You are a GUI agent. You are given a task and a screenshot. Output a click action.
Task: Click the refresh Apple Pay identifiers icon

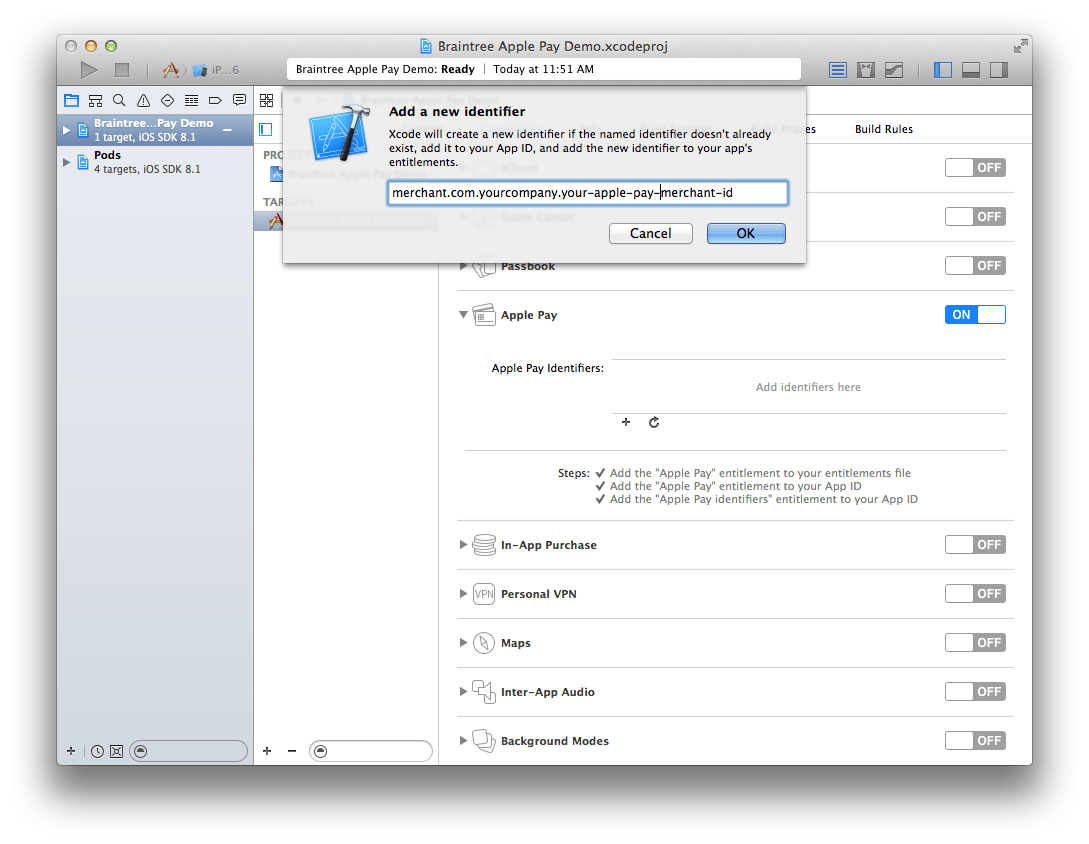(654, 423)
